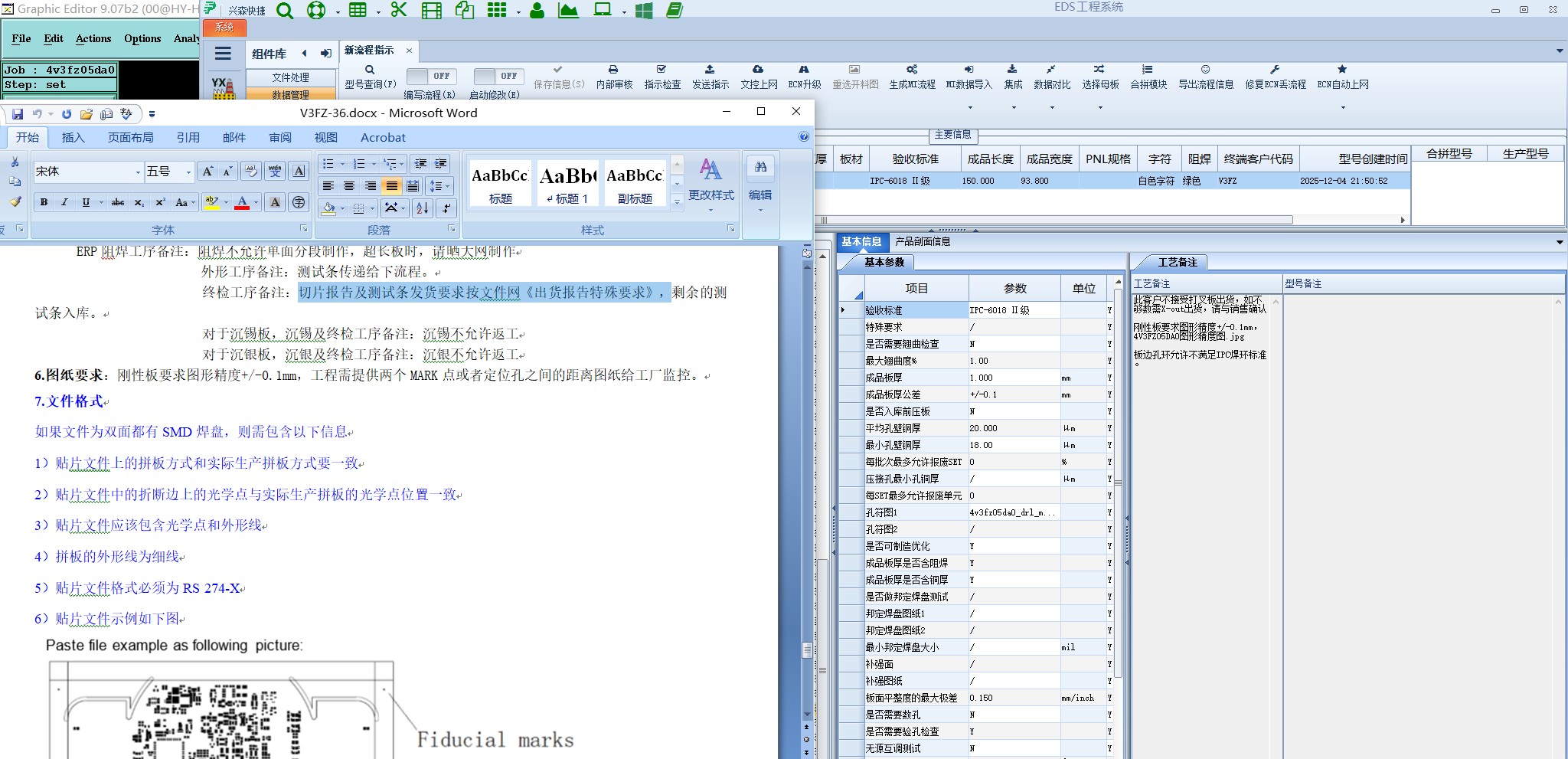The height and width of the screenshot is (759, 1568).
Task: Close the 新流程指示 tab
Action: tap(409, 51)
